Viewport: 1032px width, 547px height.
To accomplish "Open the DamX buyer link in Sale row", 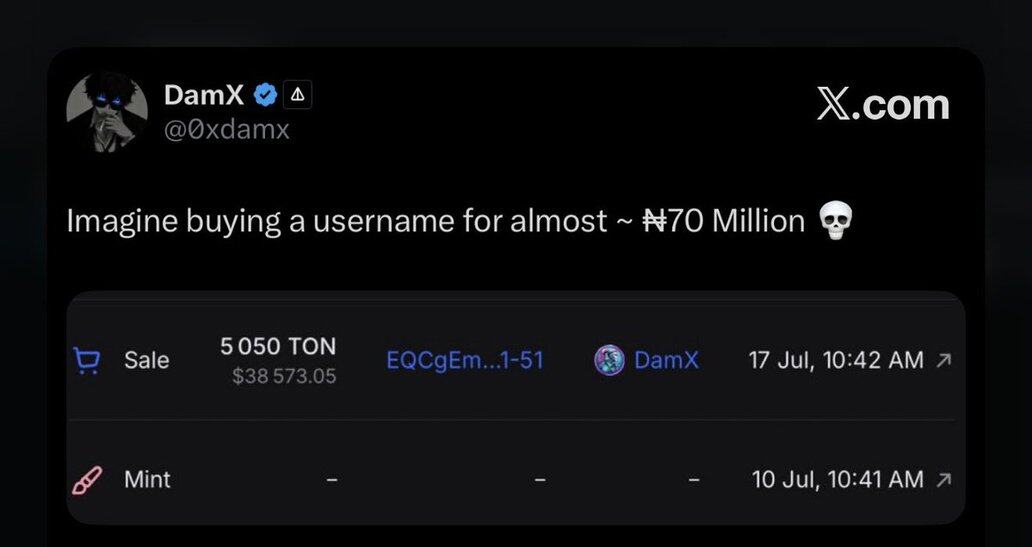I will (666, 360).
